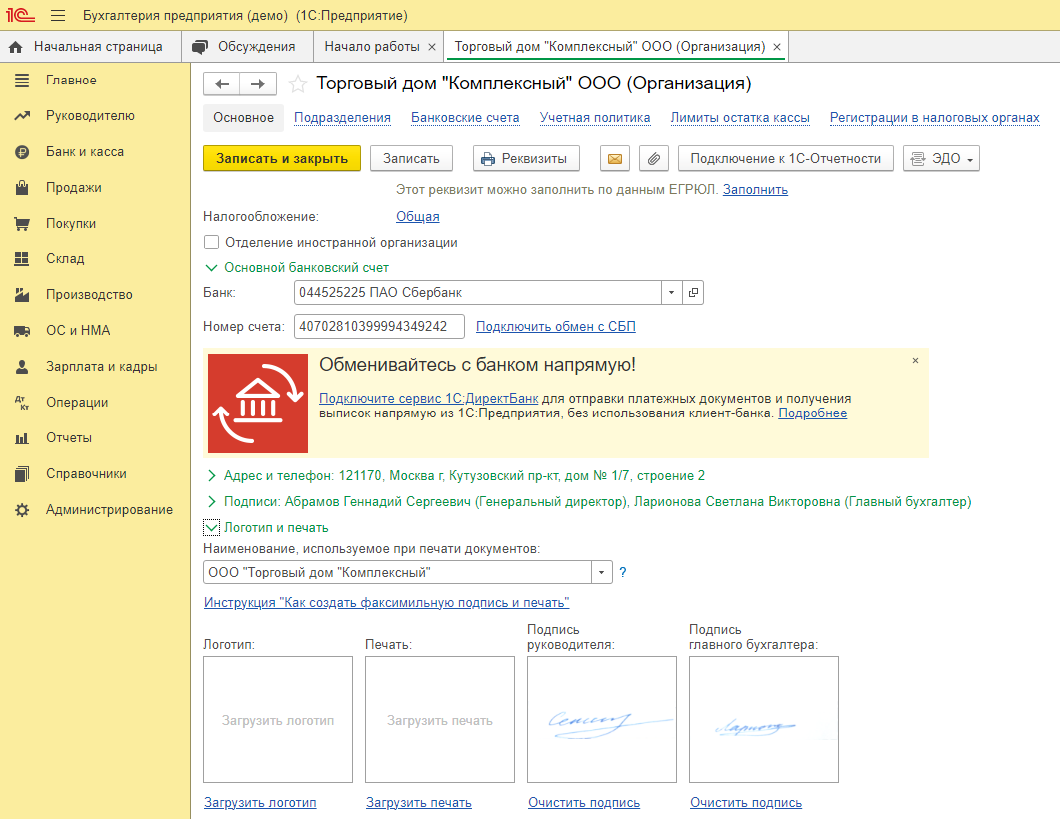The image size is (1060, 819).
Task: Open Справочники books icon
Action: coord(22,474)
